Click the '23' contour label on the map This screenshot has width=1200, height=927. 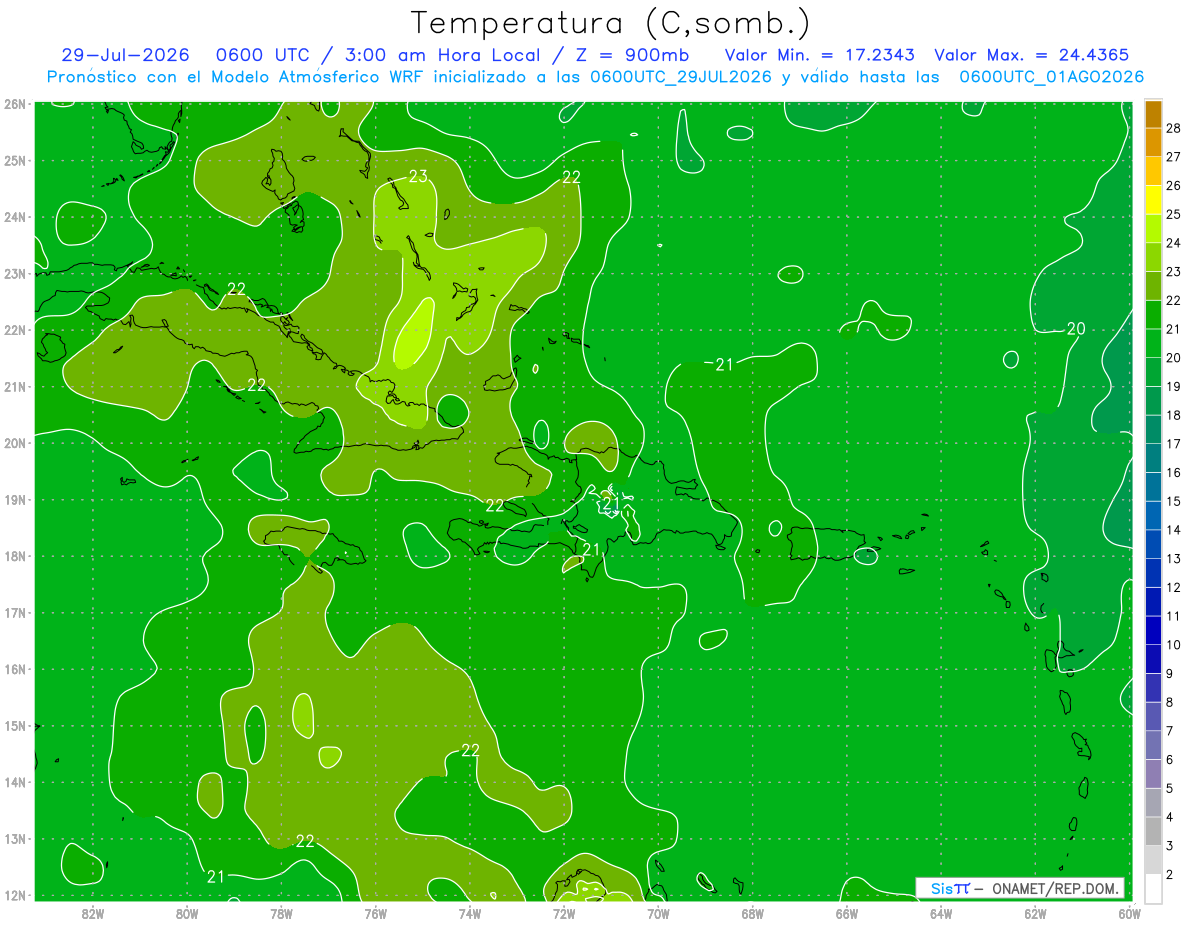[x=418, y=177]
